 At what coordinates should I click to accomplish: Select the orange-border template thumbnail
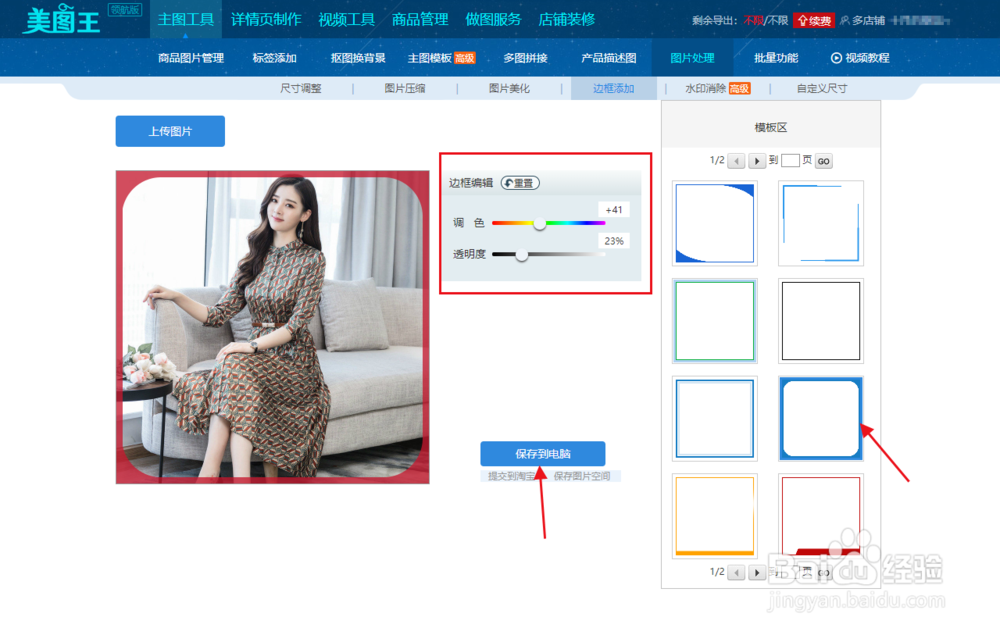click(714, 515)
